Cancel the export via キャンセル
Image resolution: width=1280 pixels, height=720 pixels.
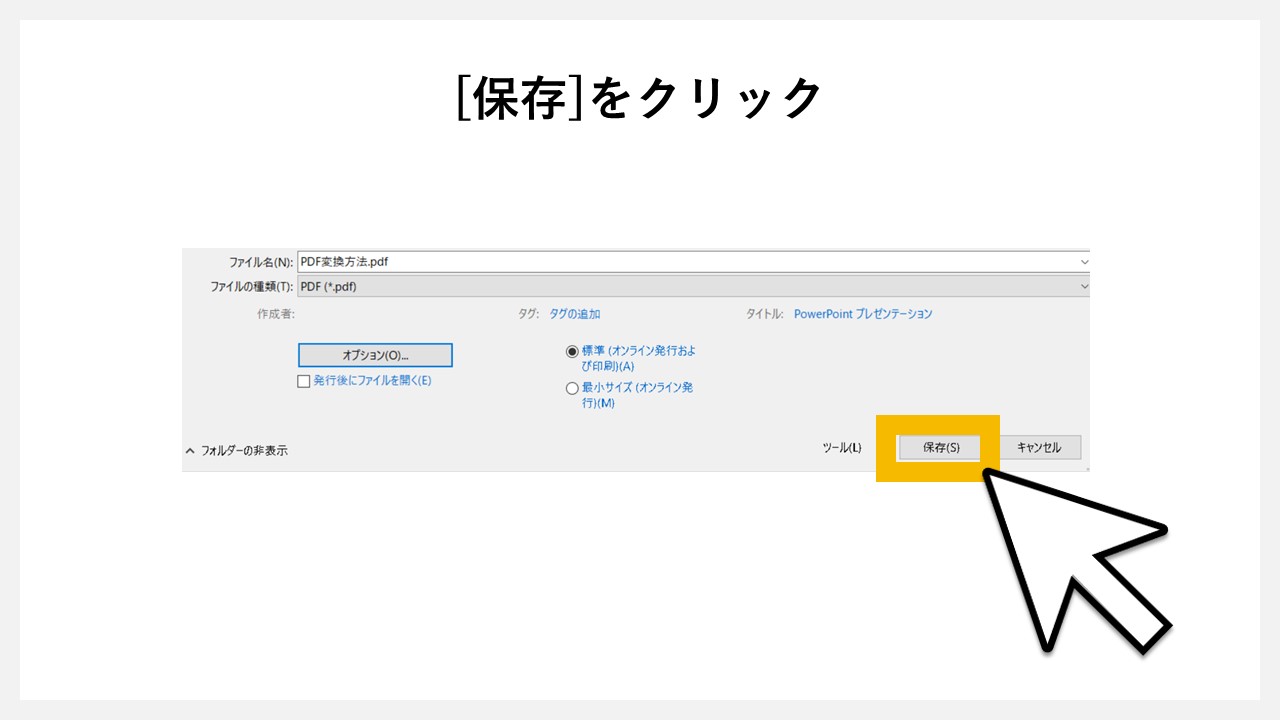pyautogui.click(x=1039, y=447)
